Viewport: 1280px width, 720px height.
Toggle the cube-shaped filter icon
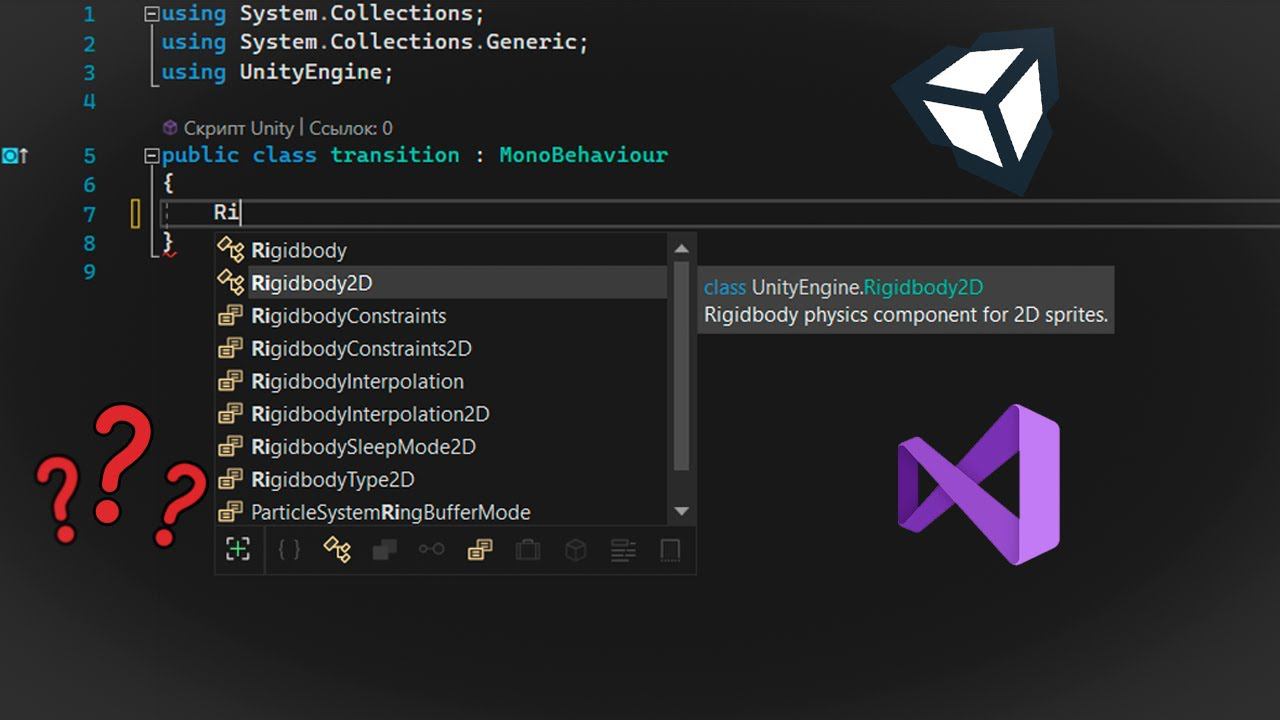pos(575,549)
